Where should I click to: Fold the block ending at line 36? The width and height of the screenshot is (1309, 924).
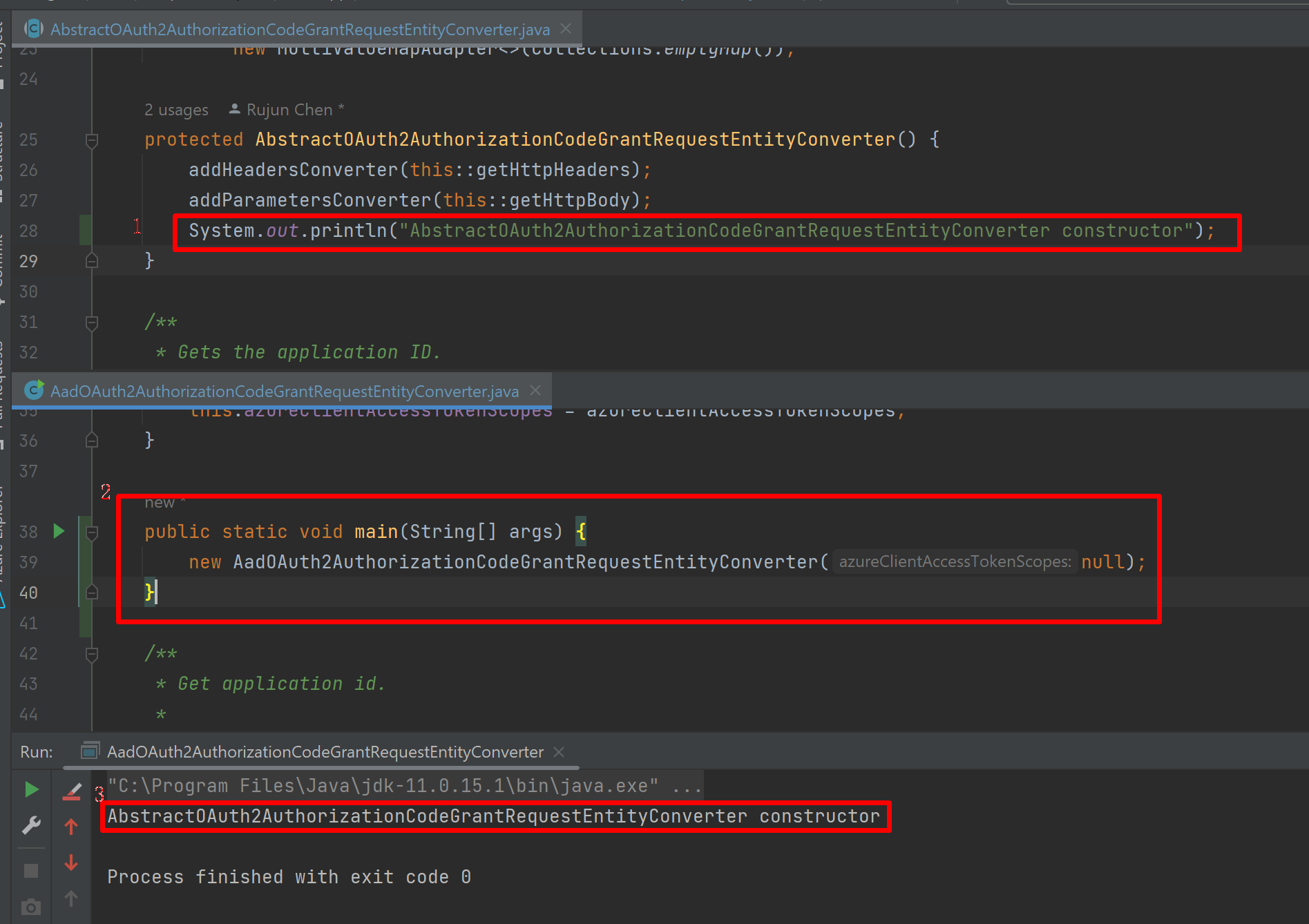pos(91,441)
